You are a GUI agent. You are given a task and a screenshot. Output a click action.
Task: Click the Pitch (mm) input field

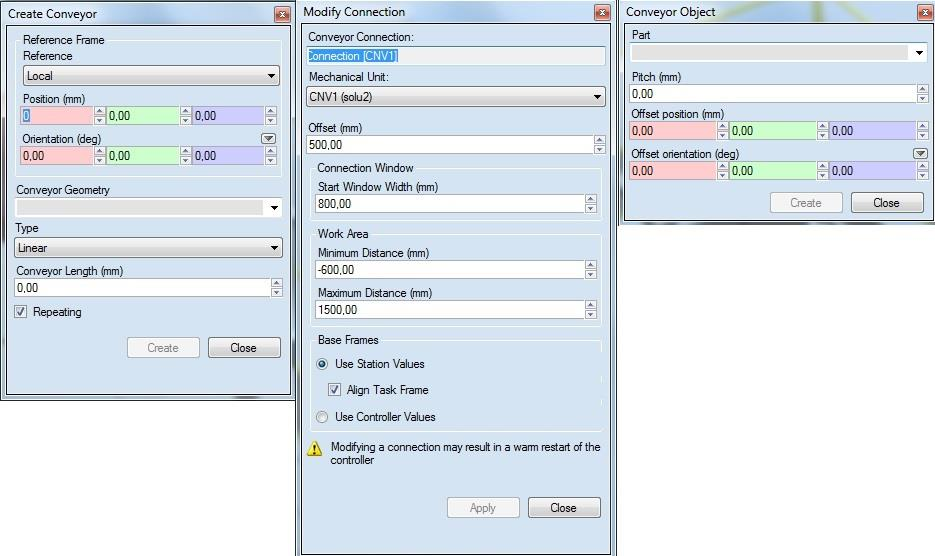click(773, 94)
